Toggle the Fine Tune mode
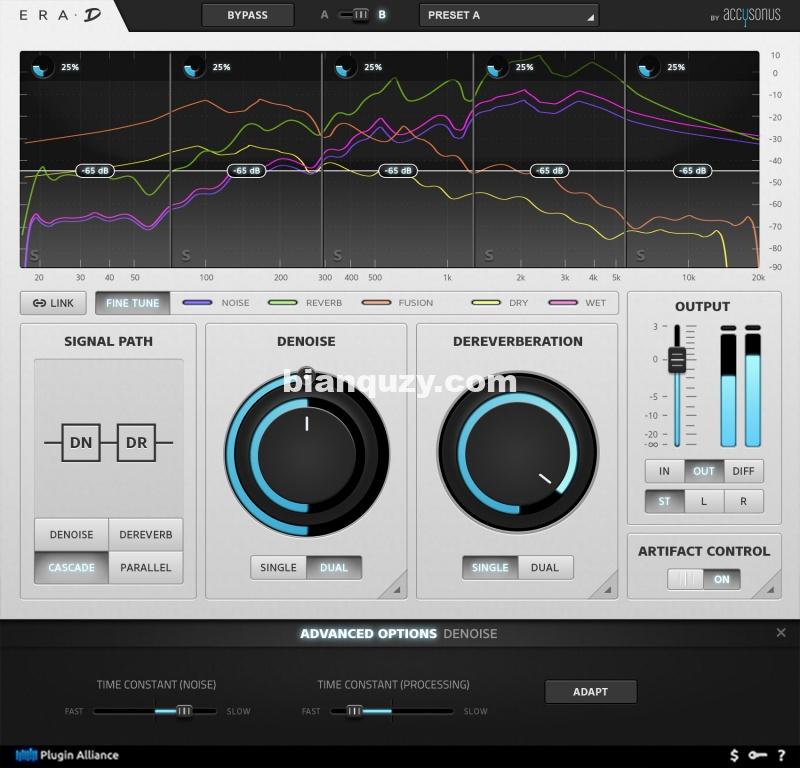 click(132, 303)
